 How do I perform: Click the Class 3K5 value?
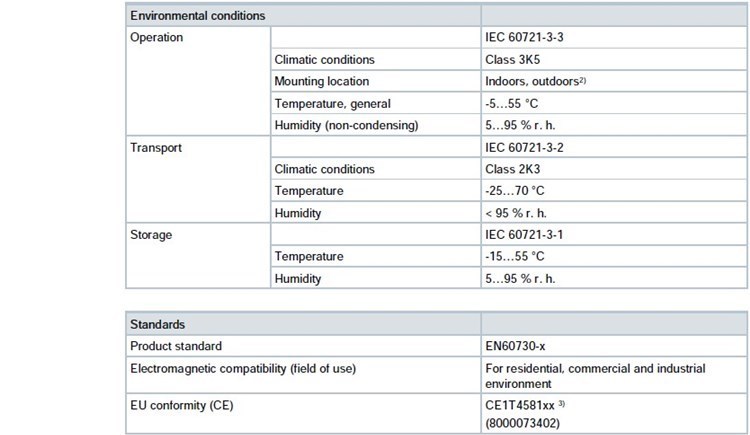coord(514,59)
